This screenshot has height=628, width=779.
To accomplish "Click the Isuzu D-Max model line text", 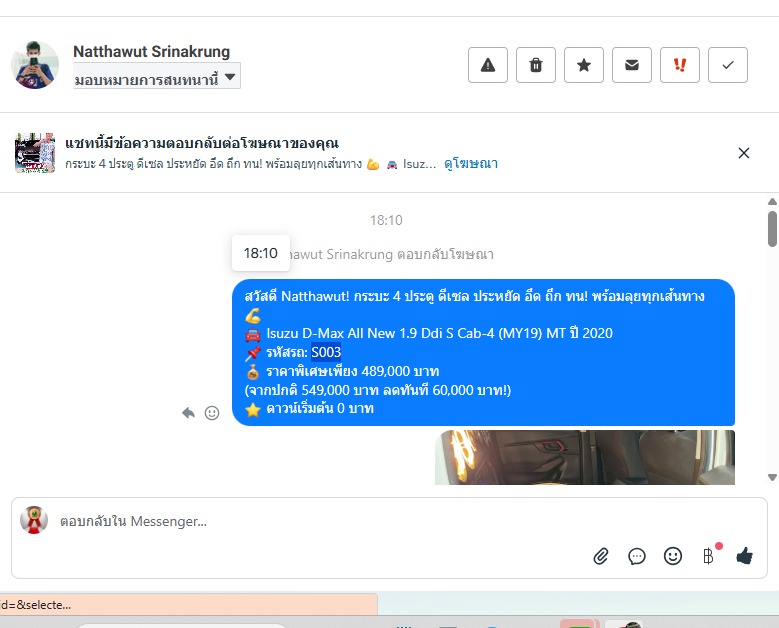I will [439, 333].
